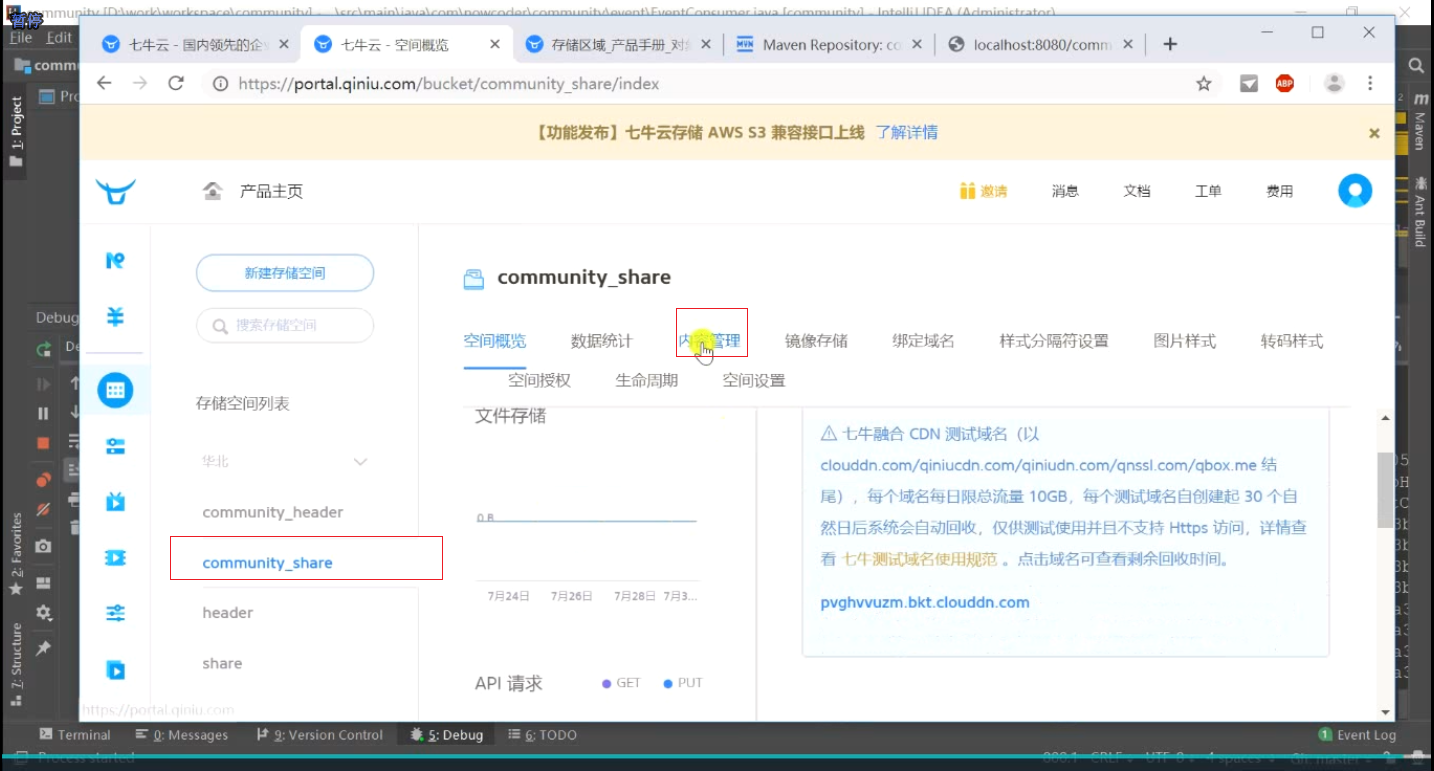The width and height of the screenshot is (1434, 771).
Task: Click the red Stop icon in IntelliJ Debug
Action: (x=43, y=442)
